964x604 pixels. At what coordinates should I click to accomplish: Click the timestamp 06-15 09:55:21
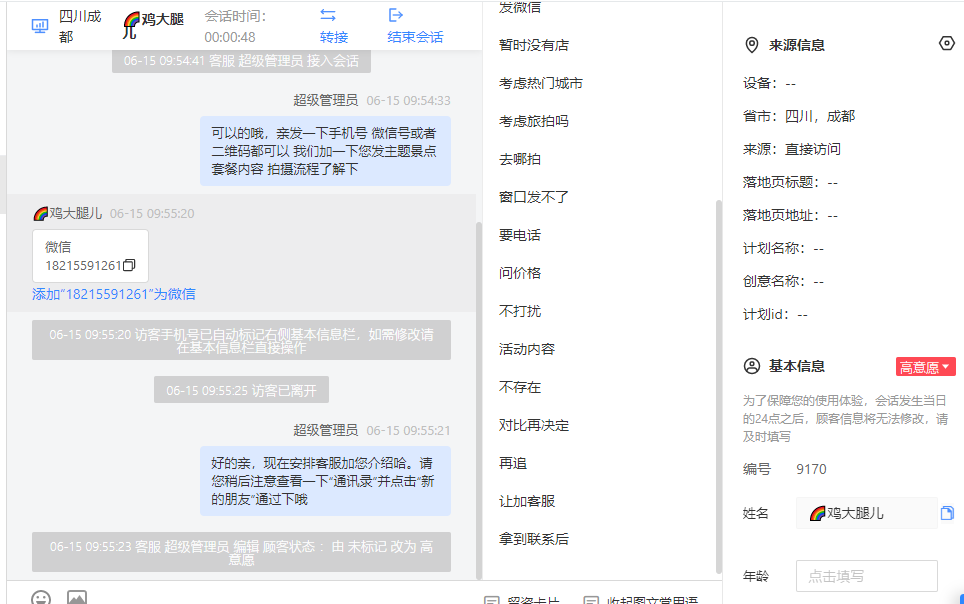[x=408, y=431]
